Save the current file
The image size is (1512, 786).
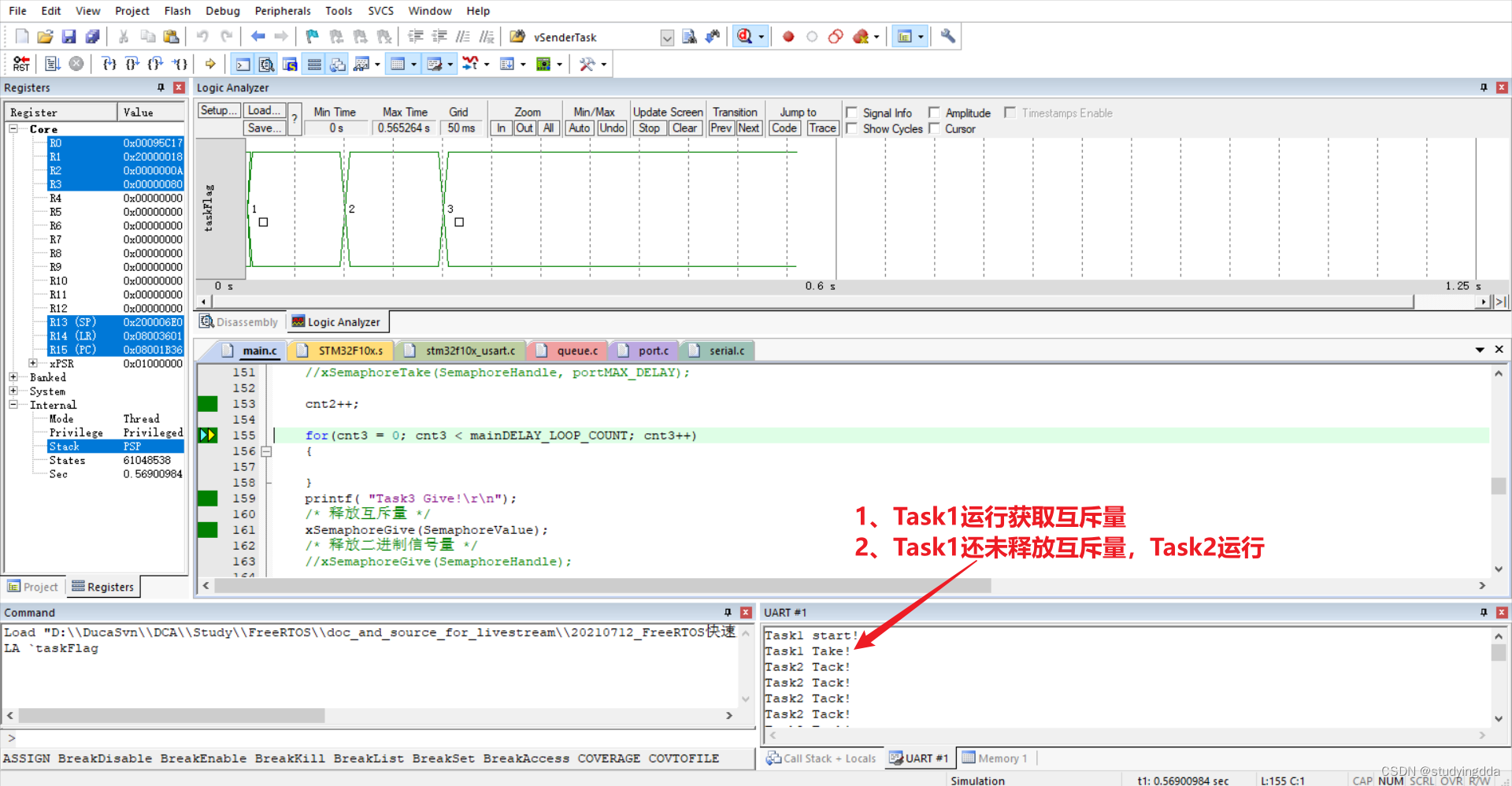pos(69,36)
